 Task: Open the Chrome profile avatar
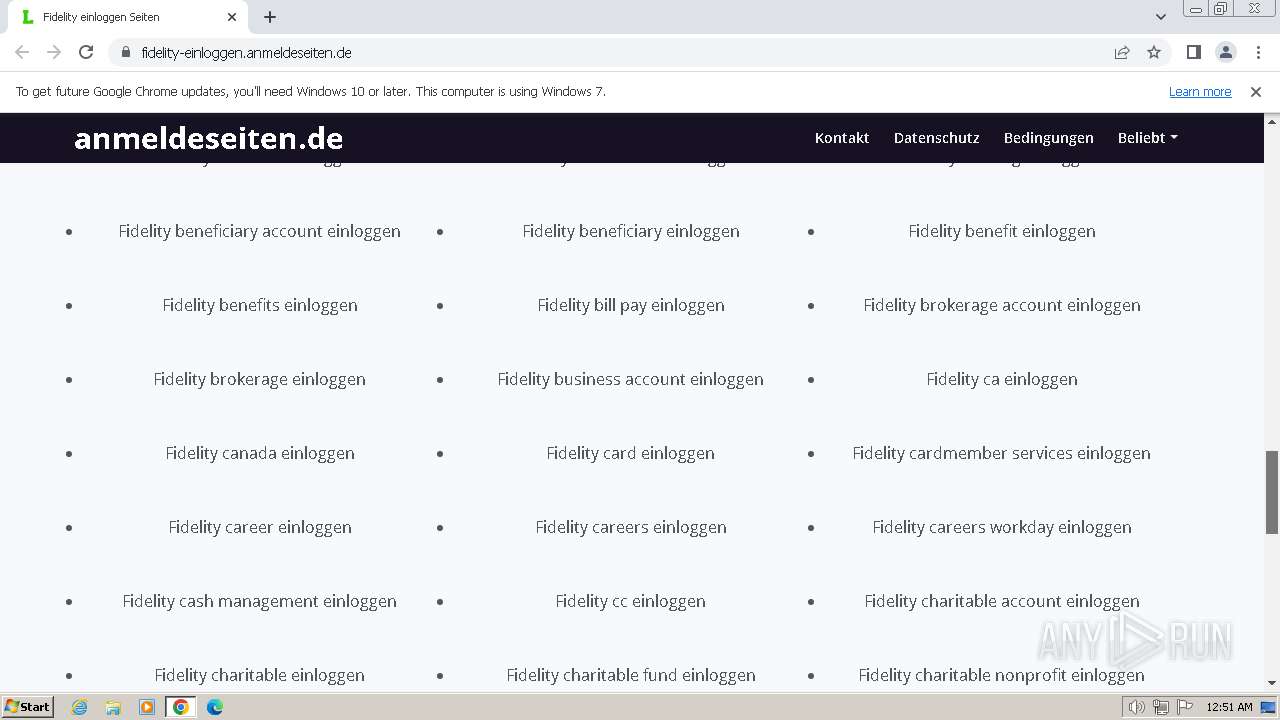[1225, 52]
